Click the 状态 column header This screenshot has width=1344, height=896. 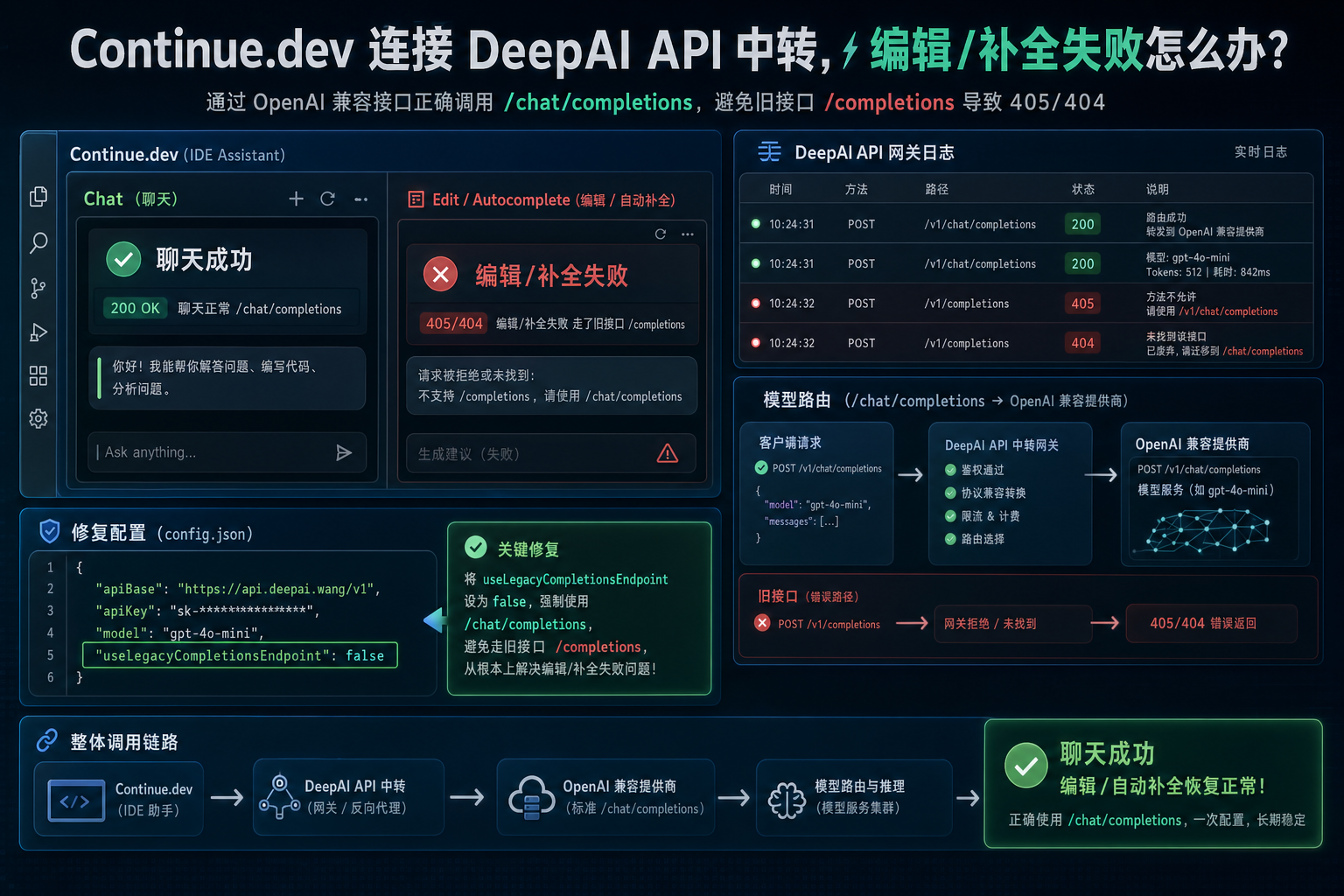pyautogui.click(x=1083, y=189)
